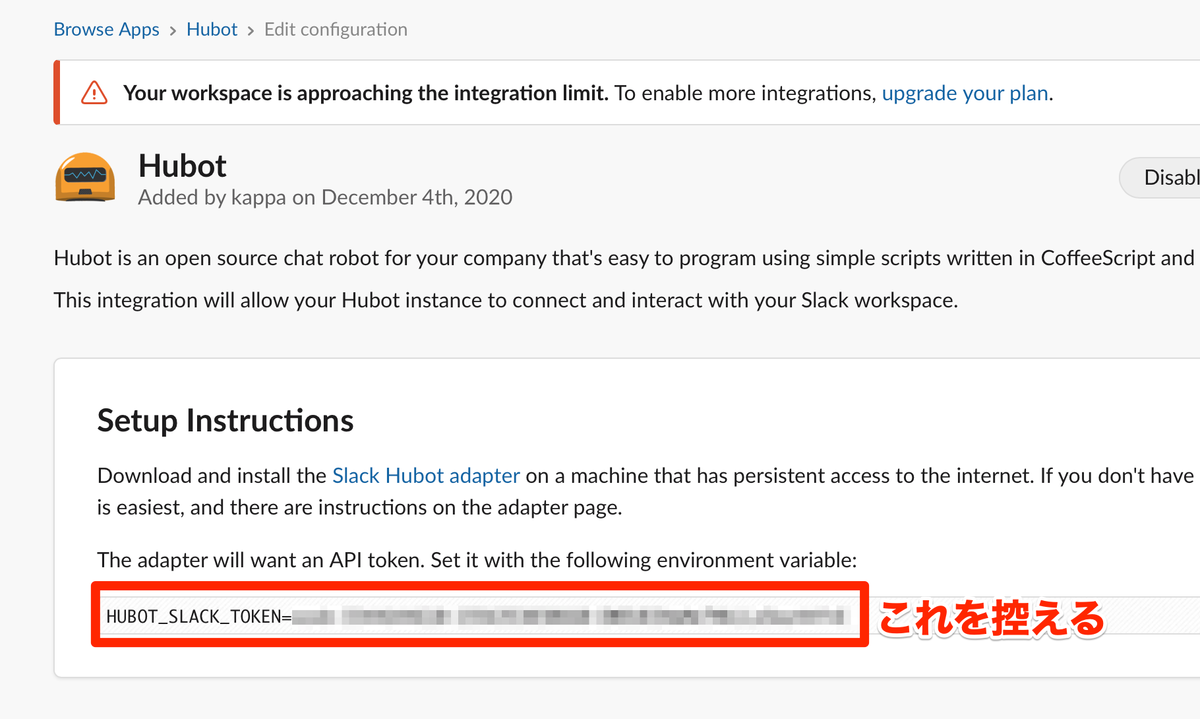Click the Setup Instructions heading

click(225, 420)
